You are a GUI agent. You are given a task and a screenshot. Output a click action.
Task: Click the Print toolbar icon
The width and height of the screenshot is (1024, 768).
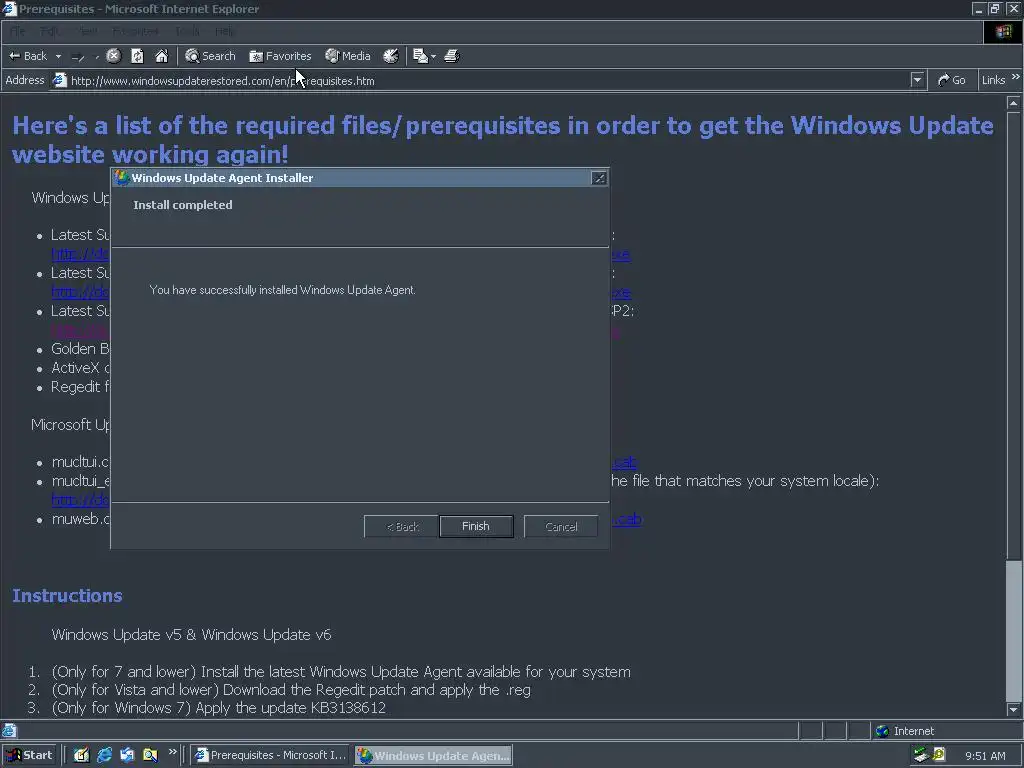pos(452,56)
